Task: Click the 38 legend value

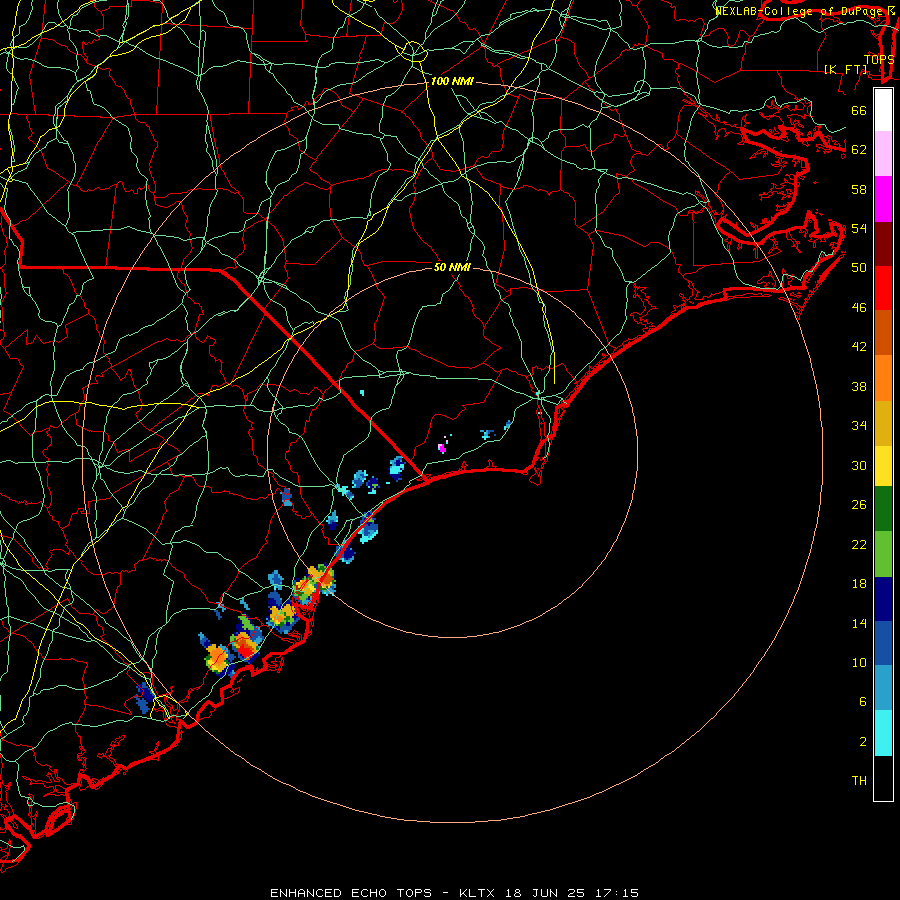Action: coord(859,387)
